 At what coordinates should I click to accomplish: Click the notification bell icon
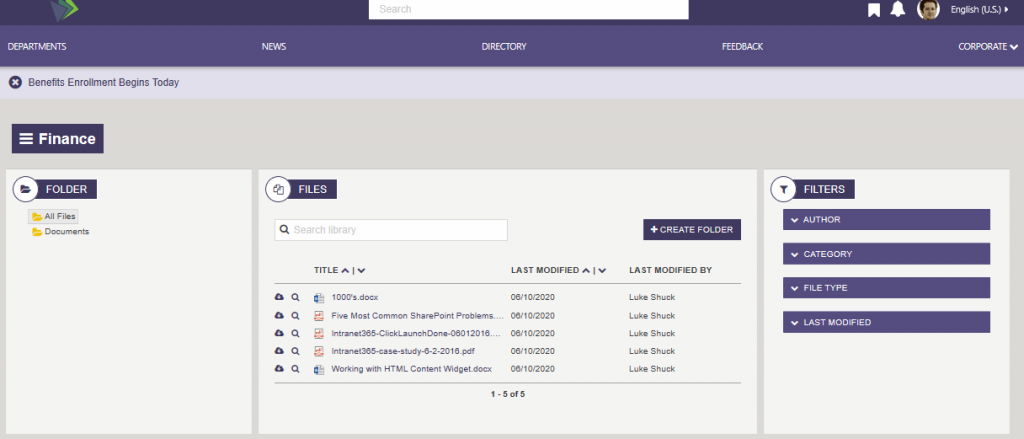click(898, 10)
